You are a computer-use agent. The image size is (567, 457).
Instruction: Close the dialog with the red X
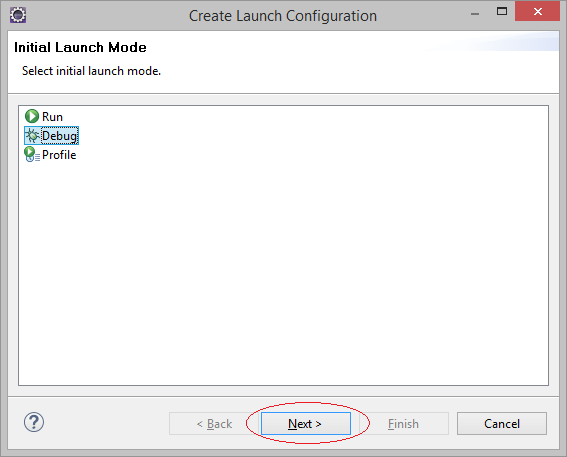537,12
